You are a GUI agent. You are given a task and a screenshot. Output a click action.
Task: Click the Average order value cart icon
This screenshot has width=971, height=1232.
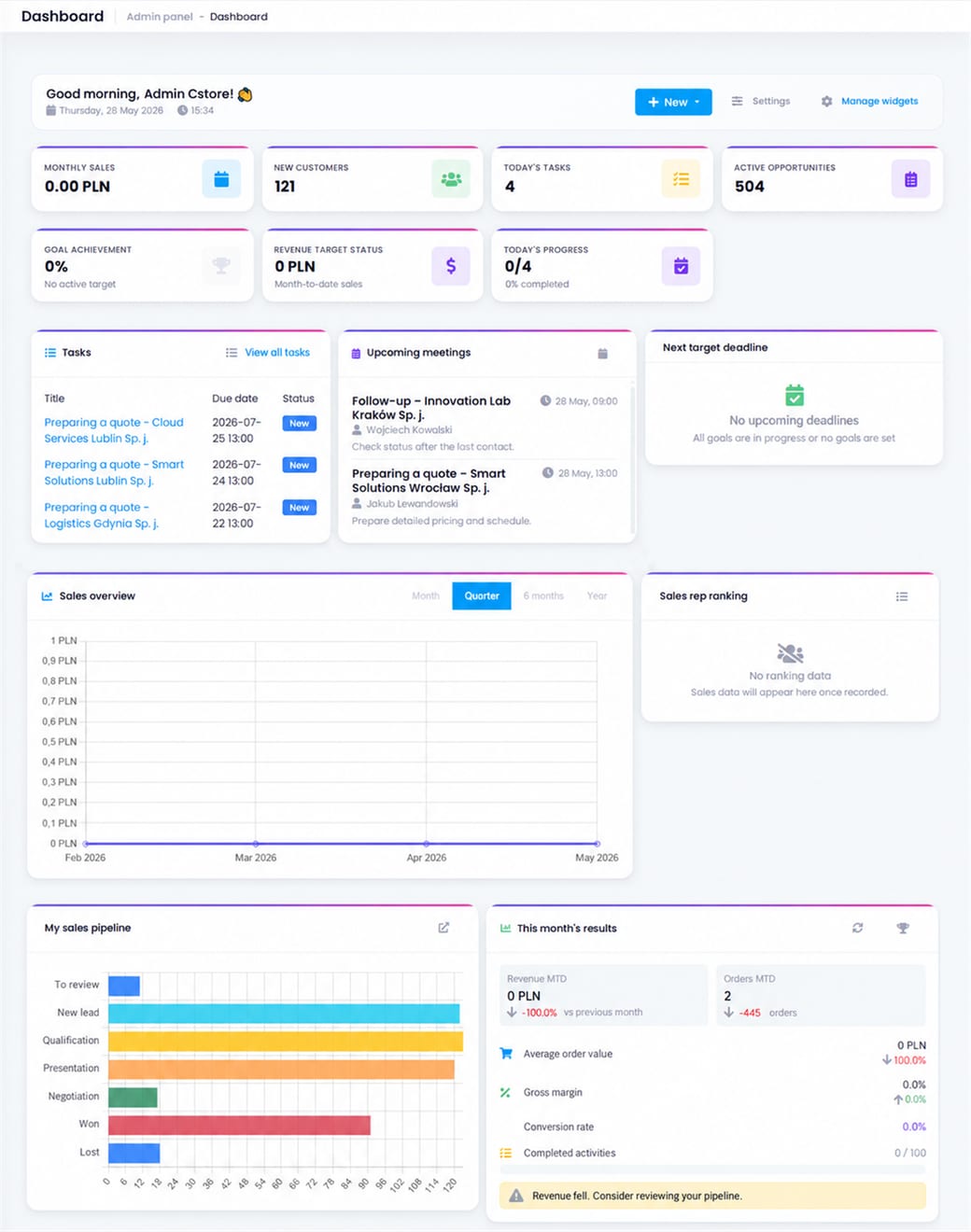click(x=506, y=1054)
